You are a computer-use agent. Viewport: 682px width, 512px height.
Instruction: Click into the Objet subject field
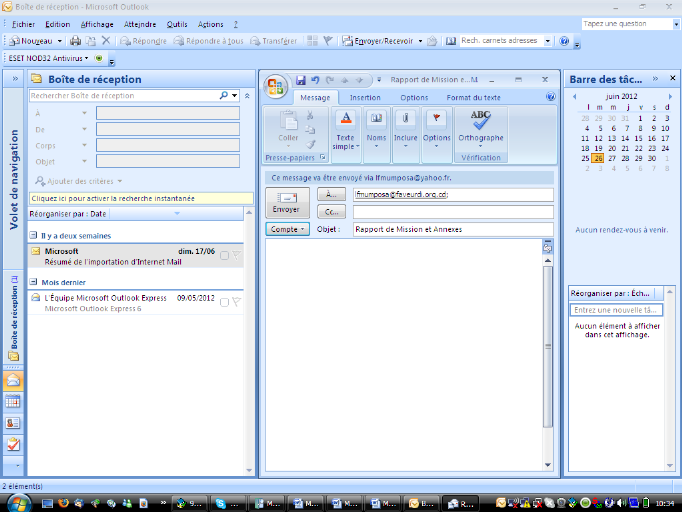tap(448, 229)
